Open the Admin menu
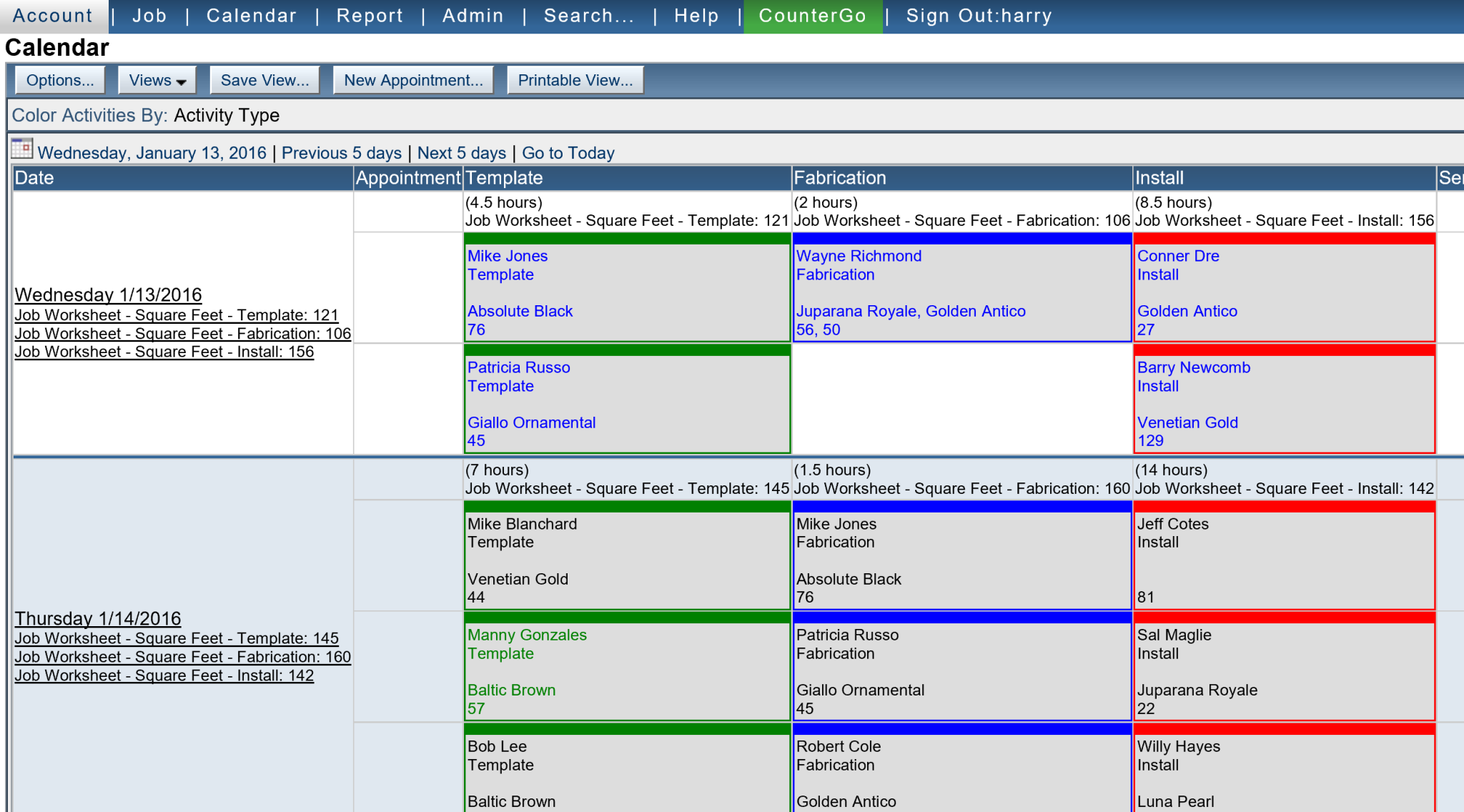Screen dimensions: 1464x812 tap(473, 15)
